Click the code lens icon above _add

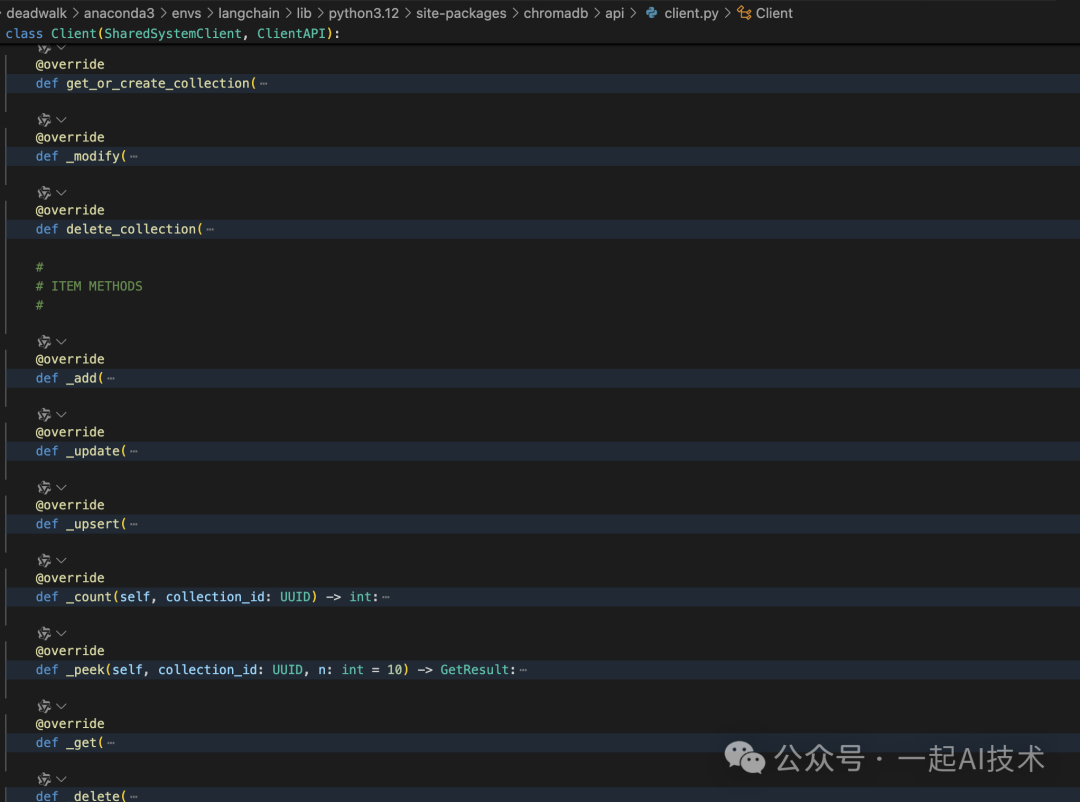(44, 342)
